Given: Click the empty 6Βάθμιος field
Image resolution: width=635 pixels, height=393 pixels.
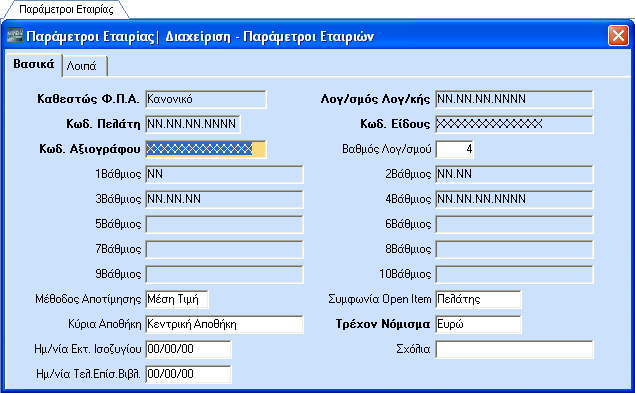Looking at the screenshot, I should pos(514,224).
